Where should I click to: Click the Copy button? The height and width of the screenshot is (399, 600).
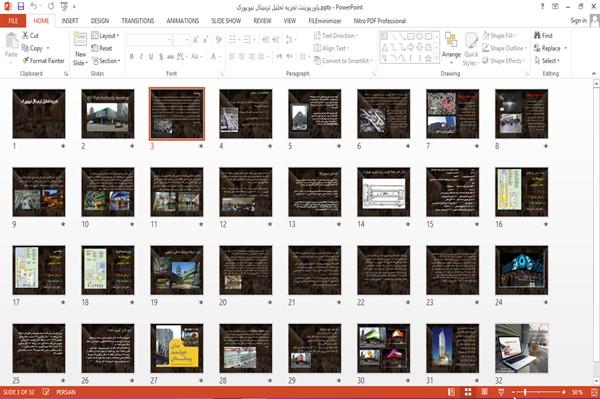point(33,48)
